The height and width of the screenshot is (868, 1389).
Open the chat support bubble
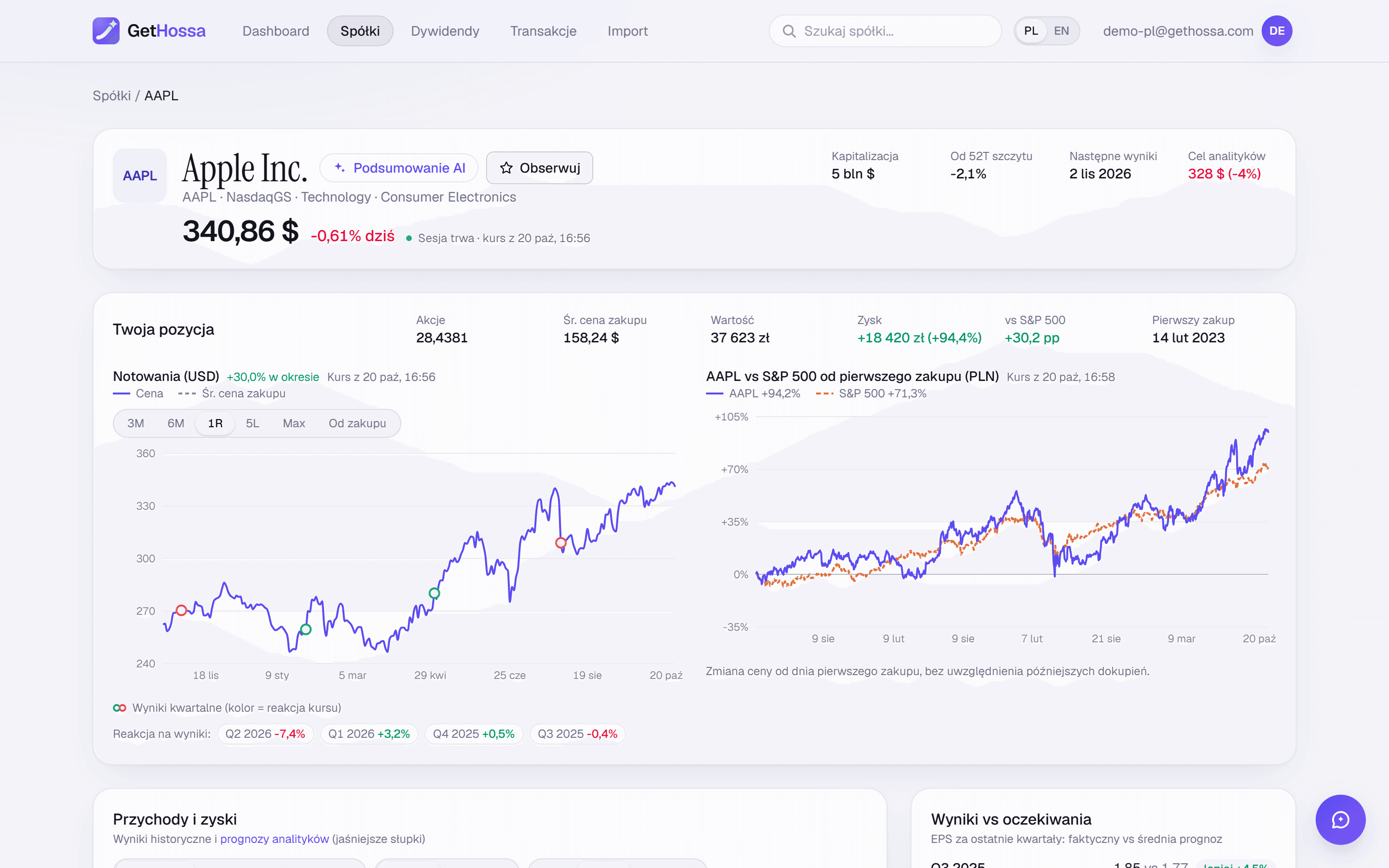click(1340, 819)
